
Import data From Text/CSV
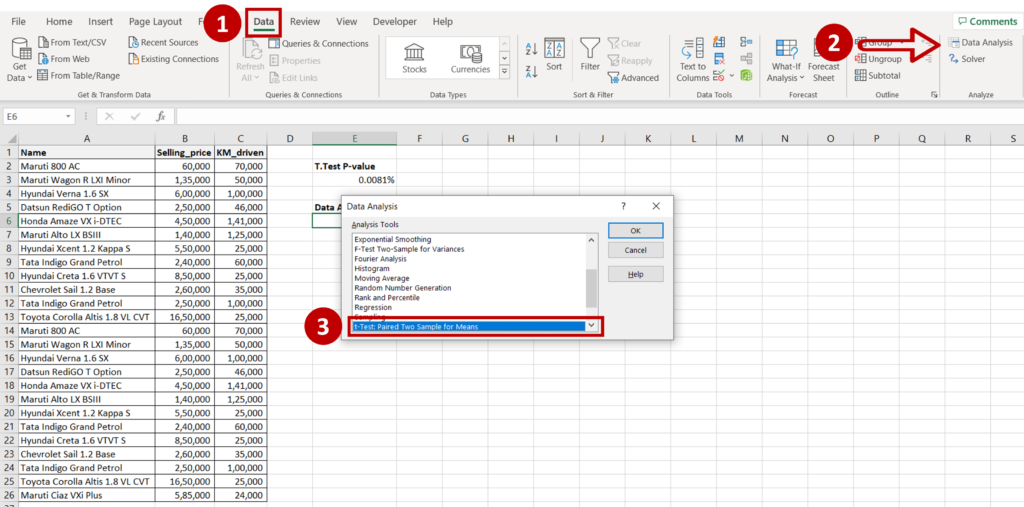pyautogui.click(x=71, y=42)
